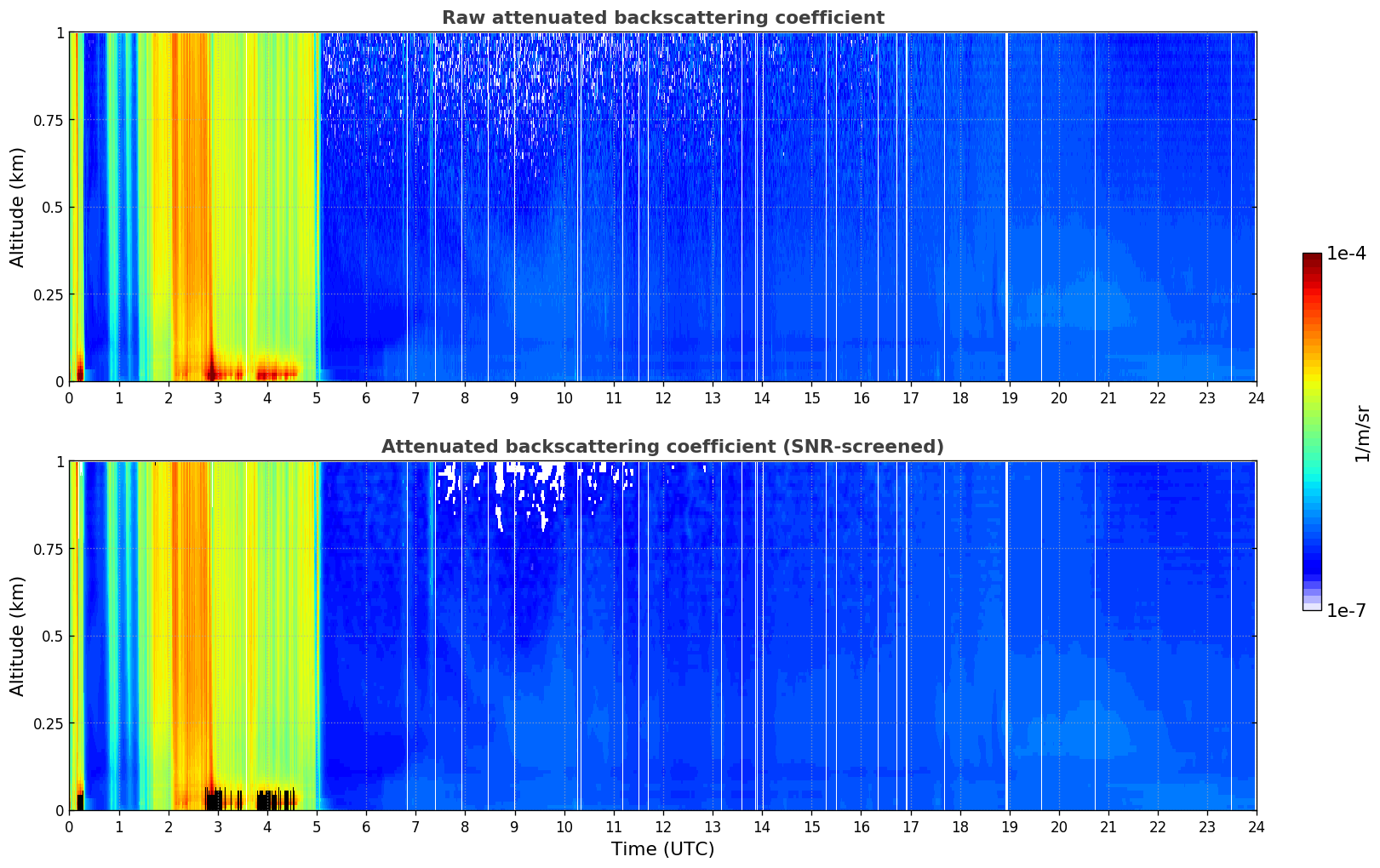The height and width of the screenshot is (868, 1380).
Task: Click hour 12 tick label under top plot
Action: coord(663,397)
